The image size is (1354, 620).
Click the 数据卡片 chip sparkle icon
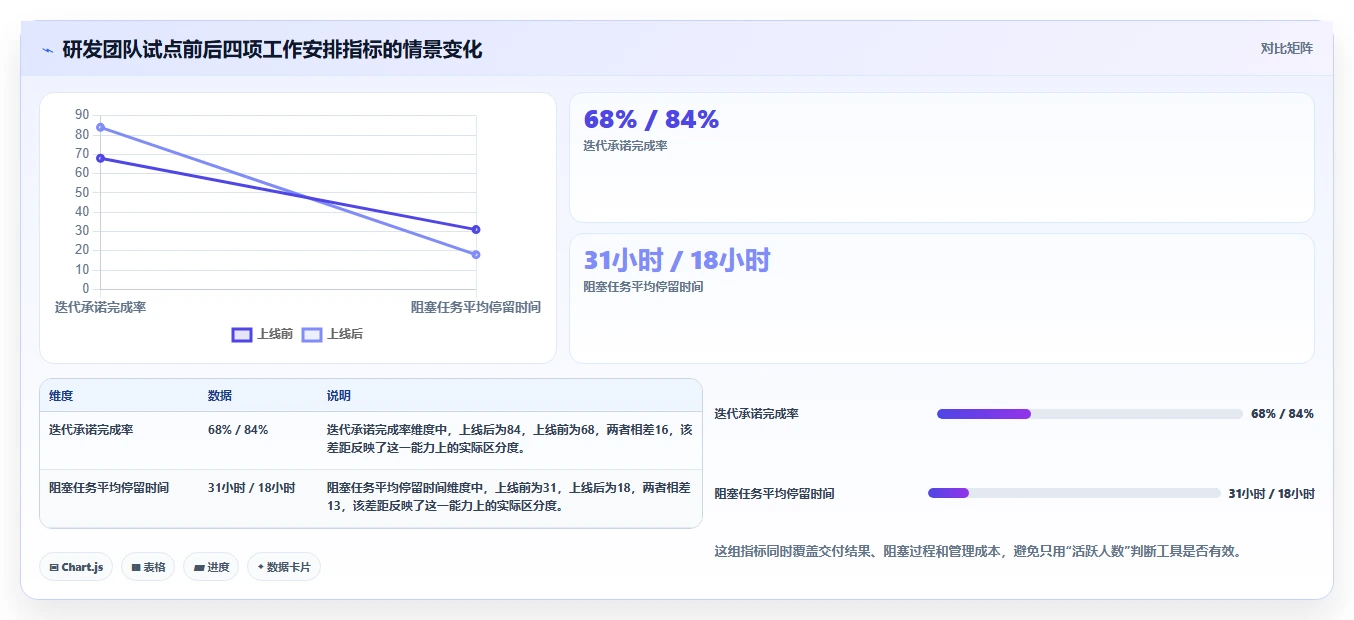261,567
